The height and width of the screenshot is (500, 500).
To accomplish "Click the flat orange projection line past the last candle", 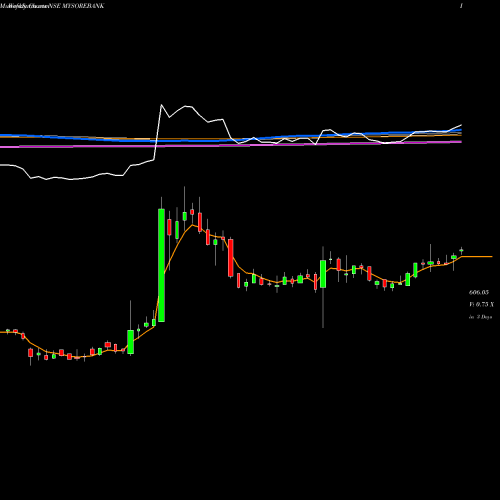I will point(477,257).
